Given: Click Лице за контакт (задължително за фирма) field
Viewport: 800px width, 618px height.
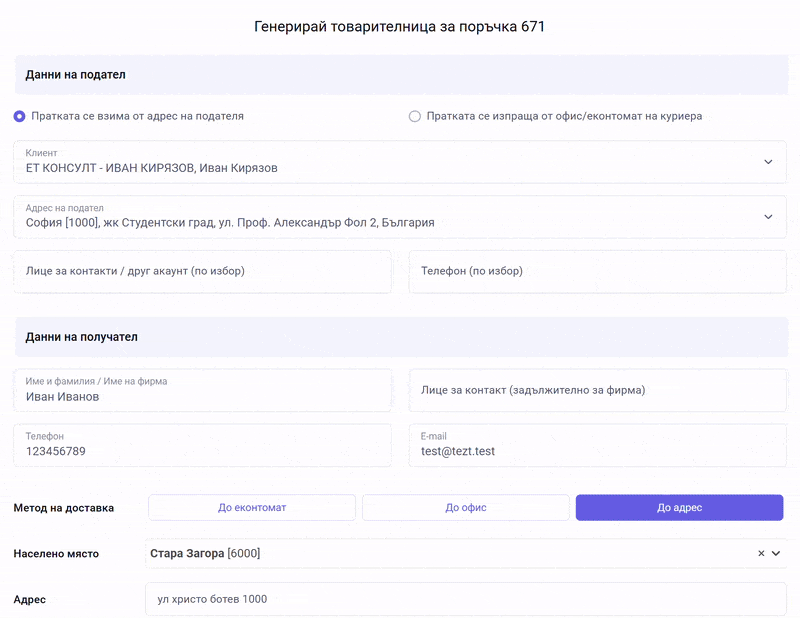Looking at the screenshot, I should (x=597, y=390).
